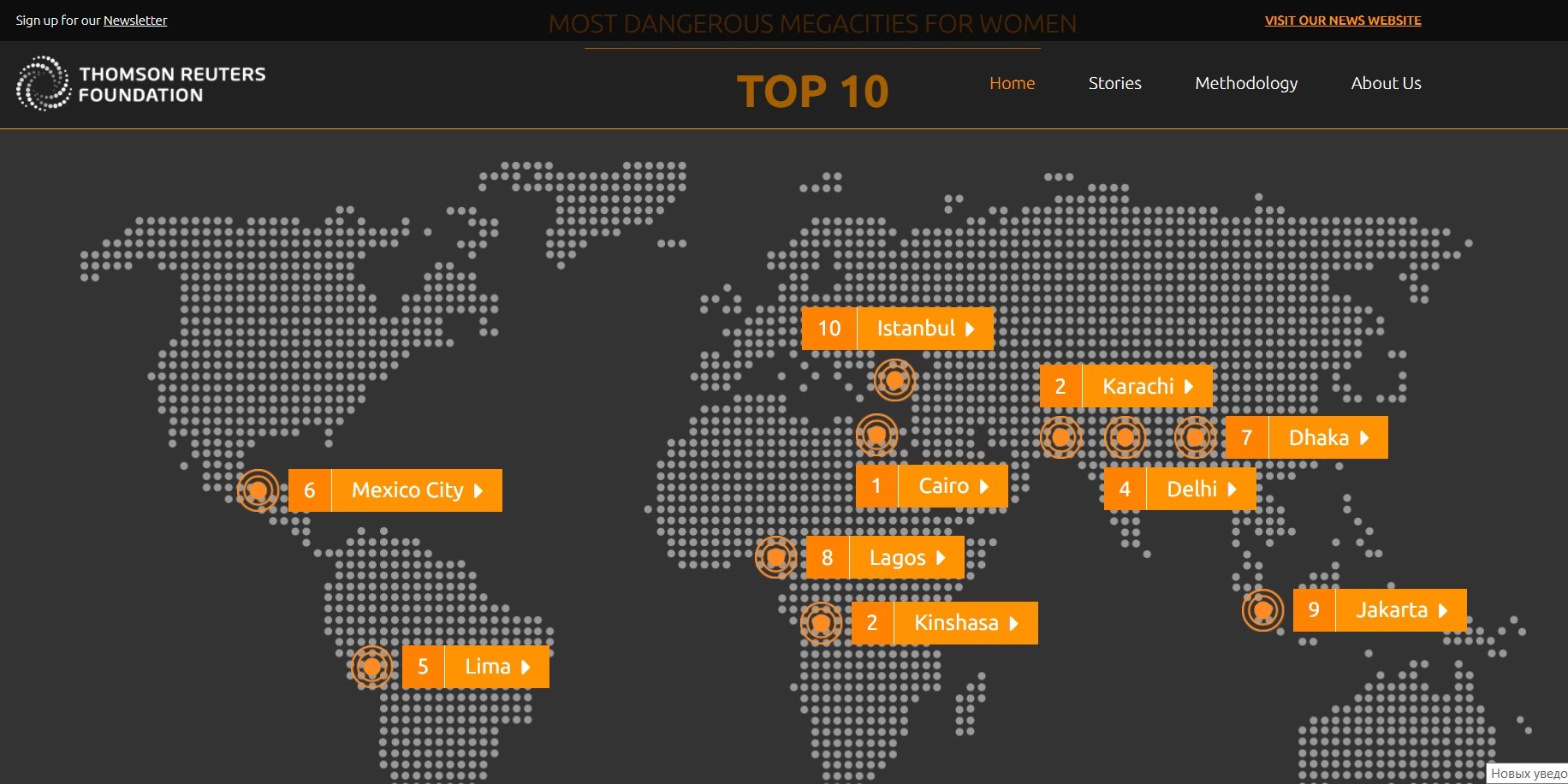Click the arrow beside Karachi
Viewport: 1568px width, 784px height.
[x=1189, y=387]
